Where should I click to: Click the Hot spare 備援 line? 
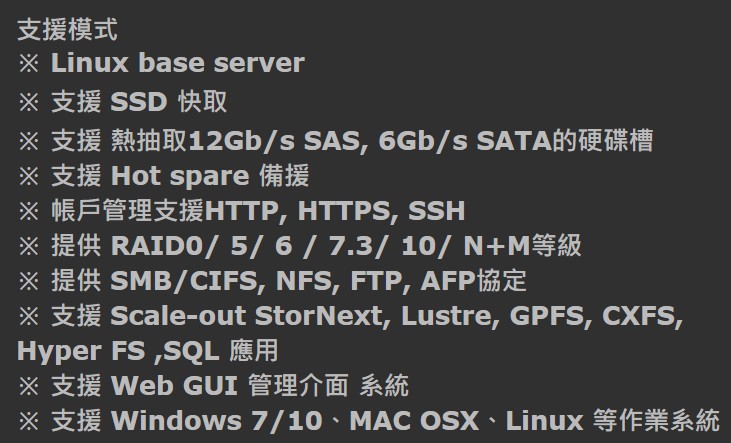pyautogui.click(x=164, y=176)
